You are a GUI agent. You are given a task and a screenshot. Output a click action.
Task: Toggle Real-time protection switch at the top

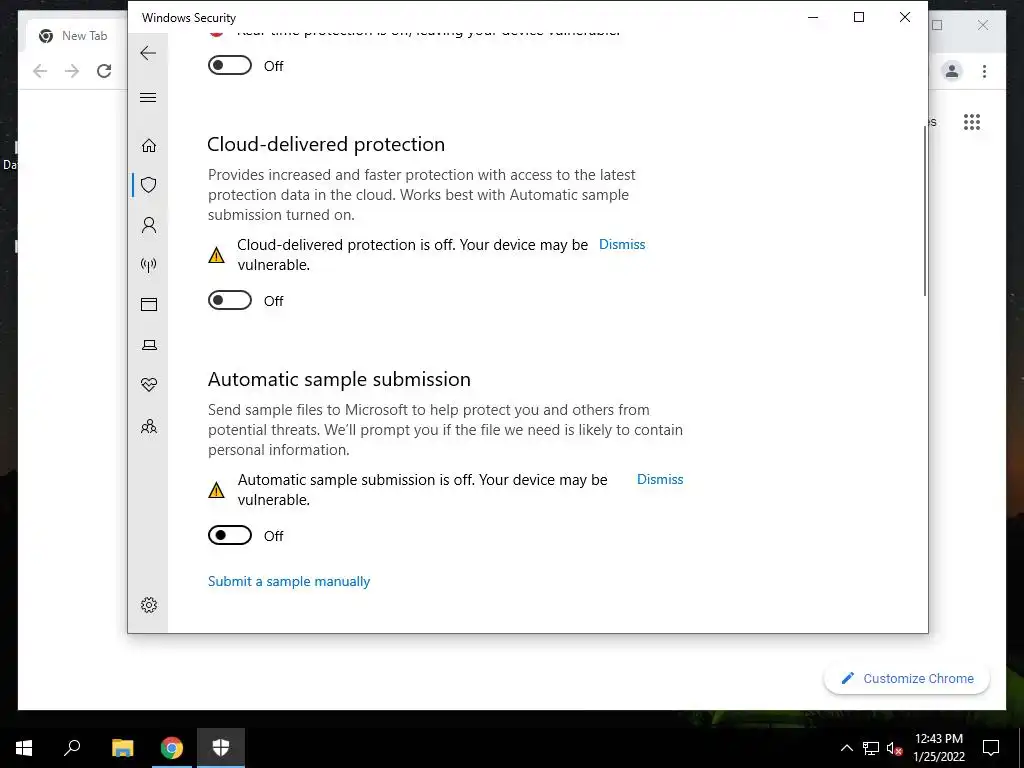pos(230,65)
